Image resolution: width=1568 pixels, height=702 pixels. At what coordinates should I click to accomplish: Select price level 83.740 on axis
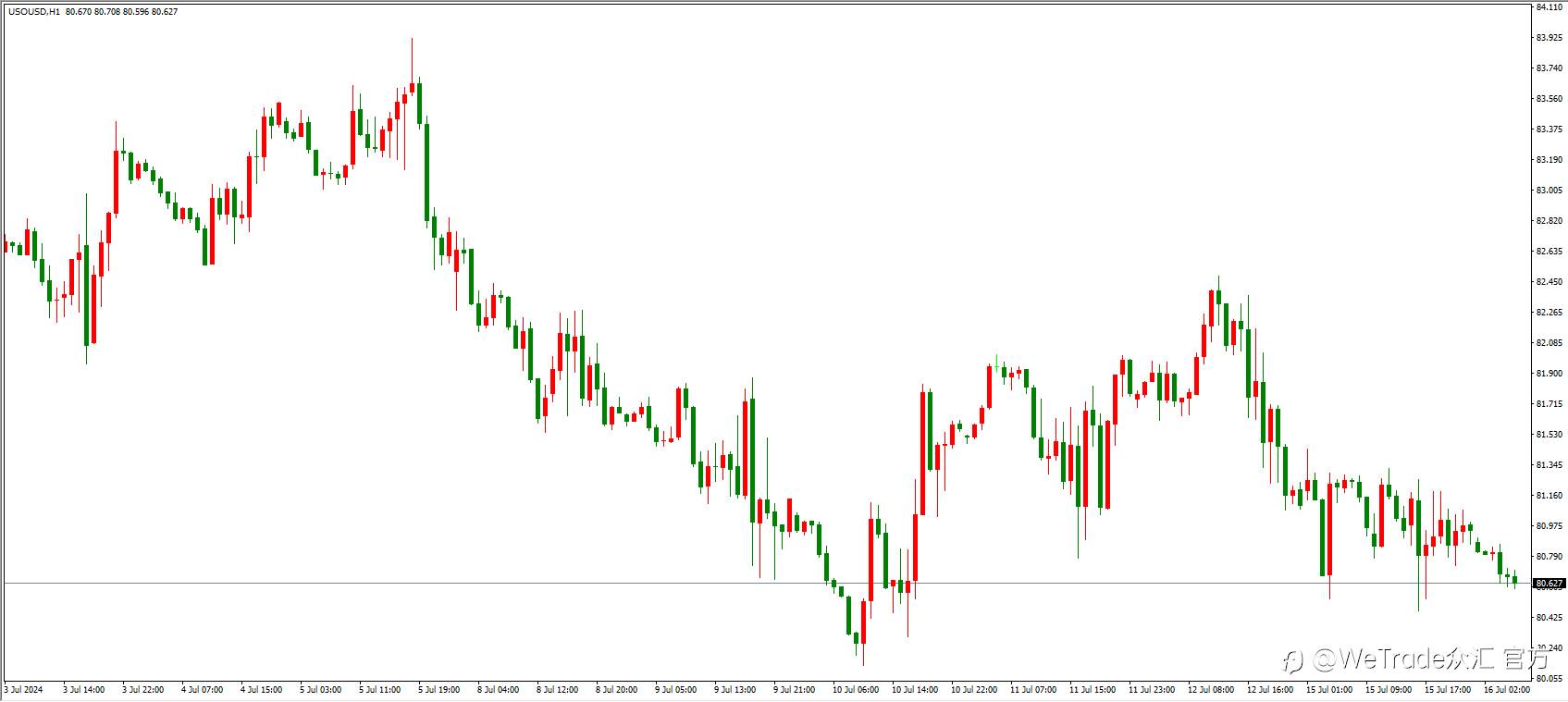pyautogui.click(x=1549, y=68)
